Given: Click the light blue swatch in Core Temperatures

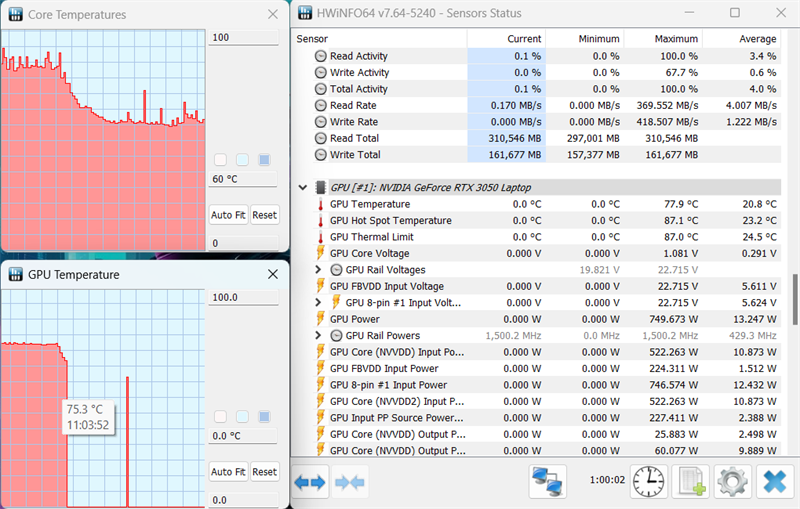Looking at the screenshot, I should (242, 160).
